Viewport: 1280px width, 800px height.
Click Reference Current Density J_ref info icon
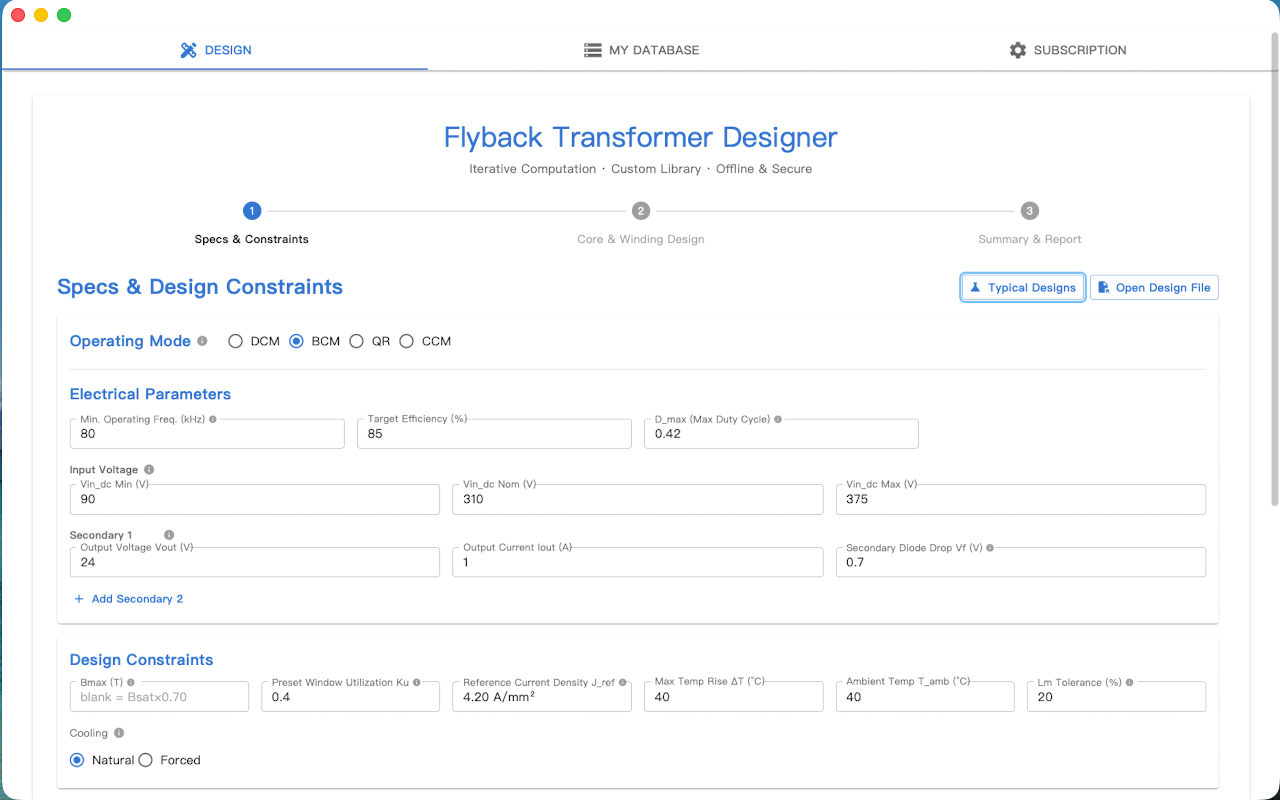click(622, 682)
